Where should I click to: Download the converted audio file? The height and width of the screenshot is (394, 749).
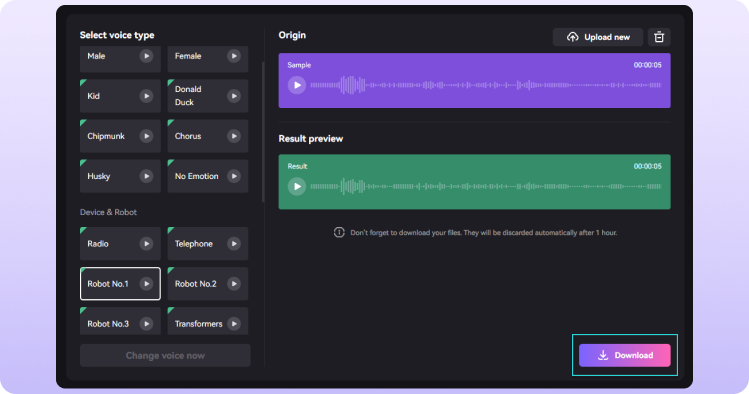click(625, 355)
